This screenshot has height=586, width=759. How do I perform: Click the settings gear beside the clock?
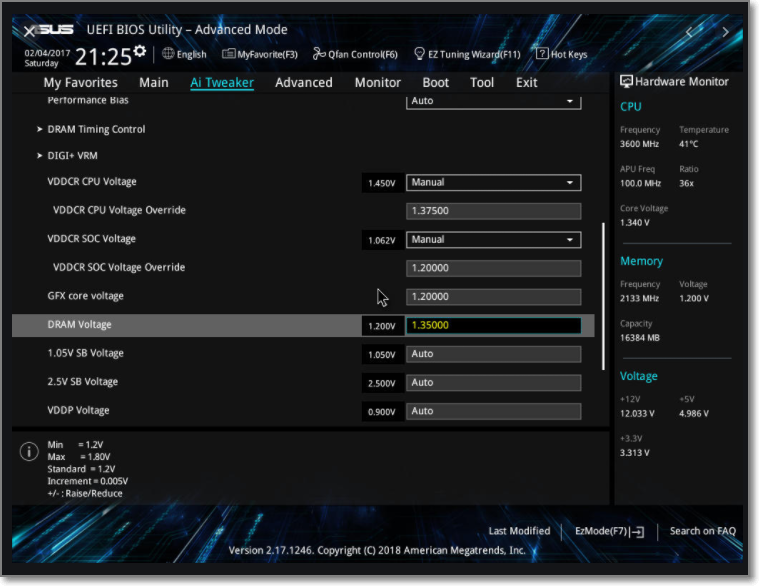point(140,51)
